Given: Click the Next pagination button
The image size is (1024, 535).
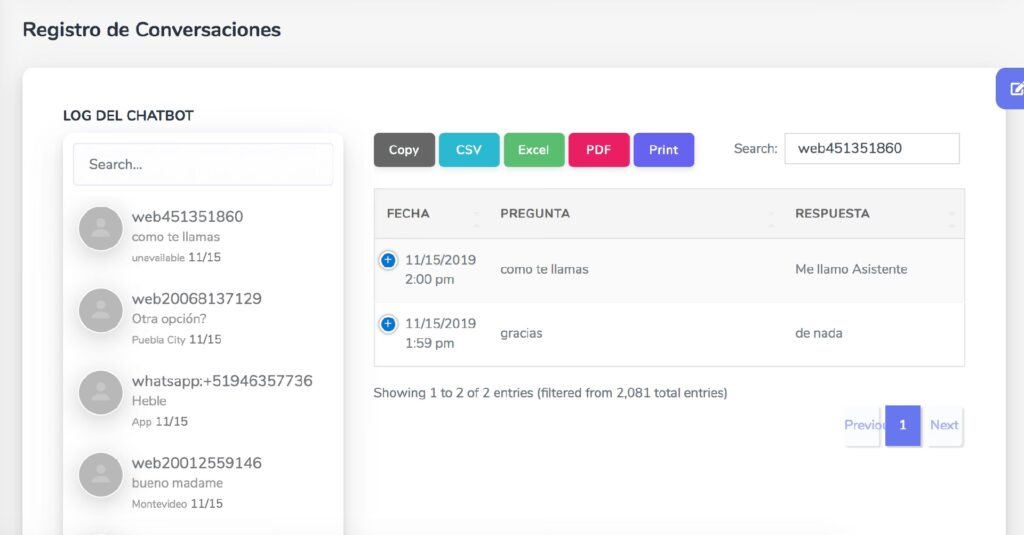Looking at the screenshot, I should 944,425.
